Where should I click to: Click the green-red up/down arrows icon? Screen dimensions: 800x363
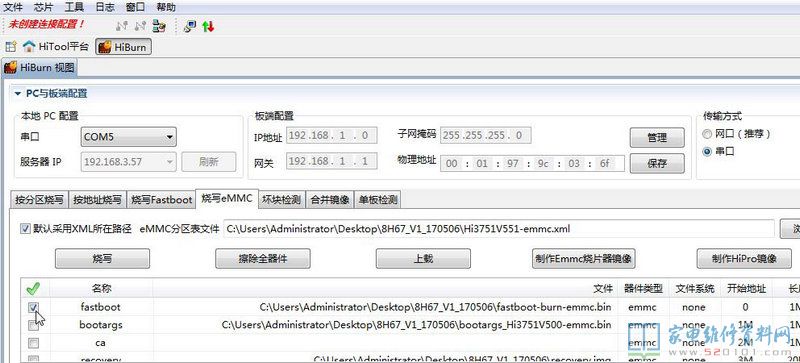[x=208, y=26]
